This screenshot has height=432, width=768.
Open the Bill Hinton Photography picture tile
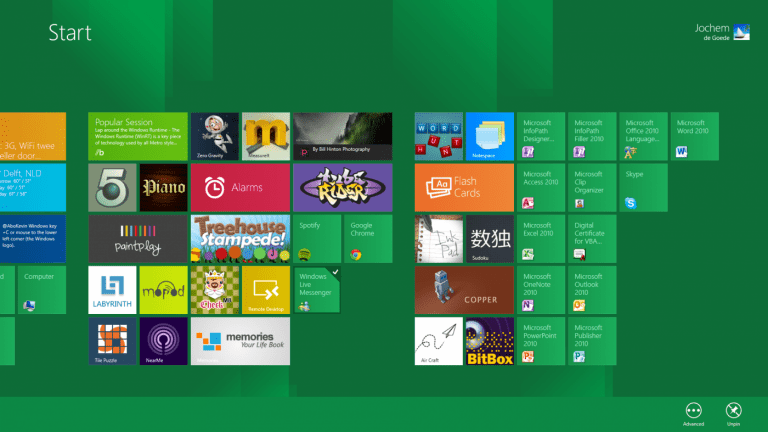tap(343, 136)
